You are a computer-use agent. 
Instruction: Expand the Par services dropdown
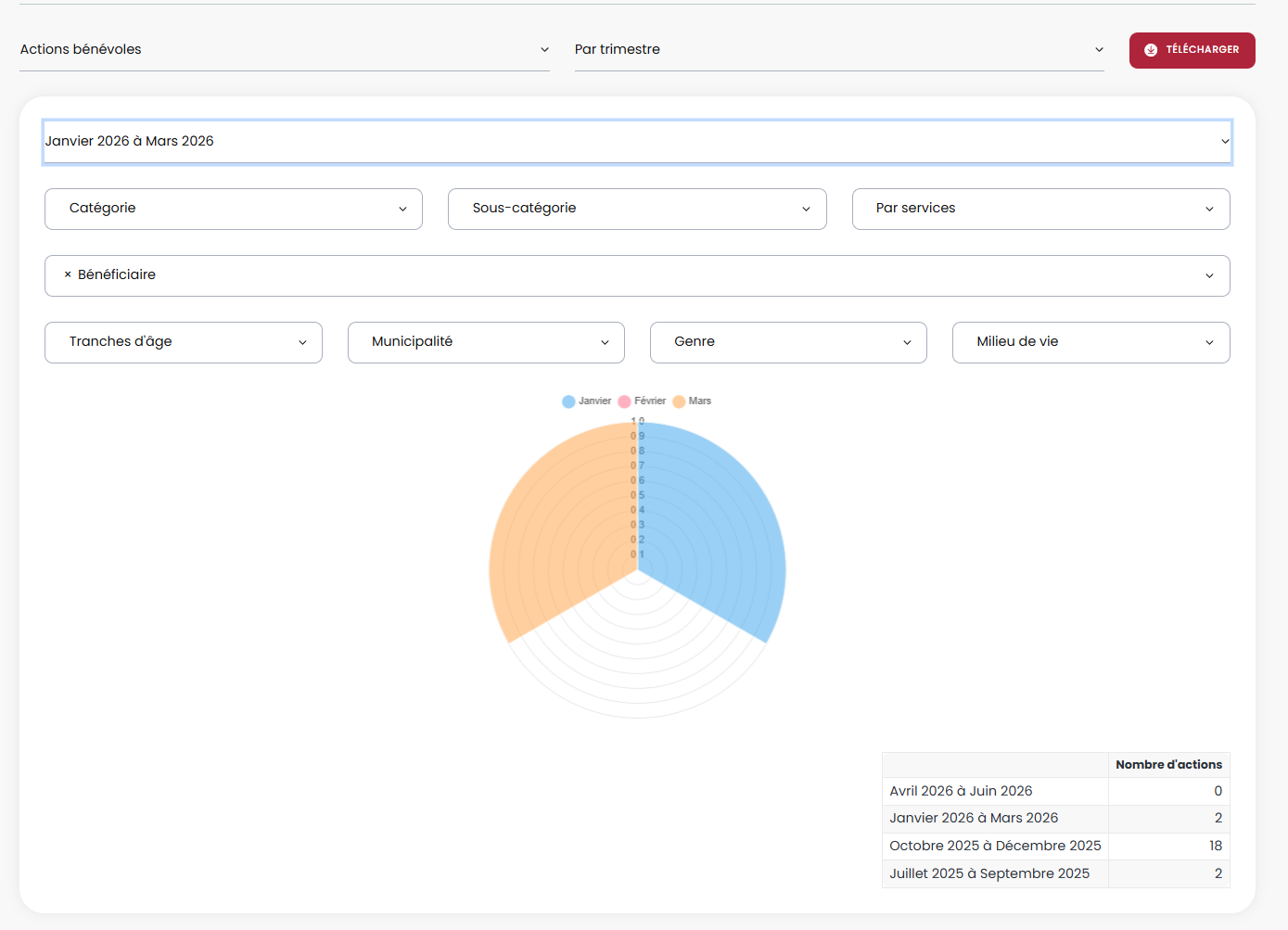coord(1040,209)
